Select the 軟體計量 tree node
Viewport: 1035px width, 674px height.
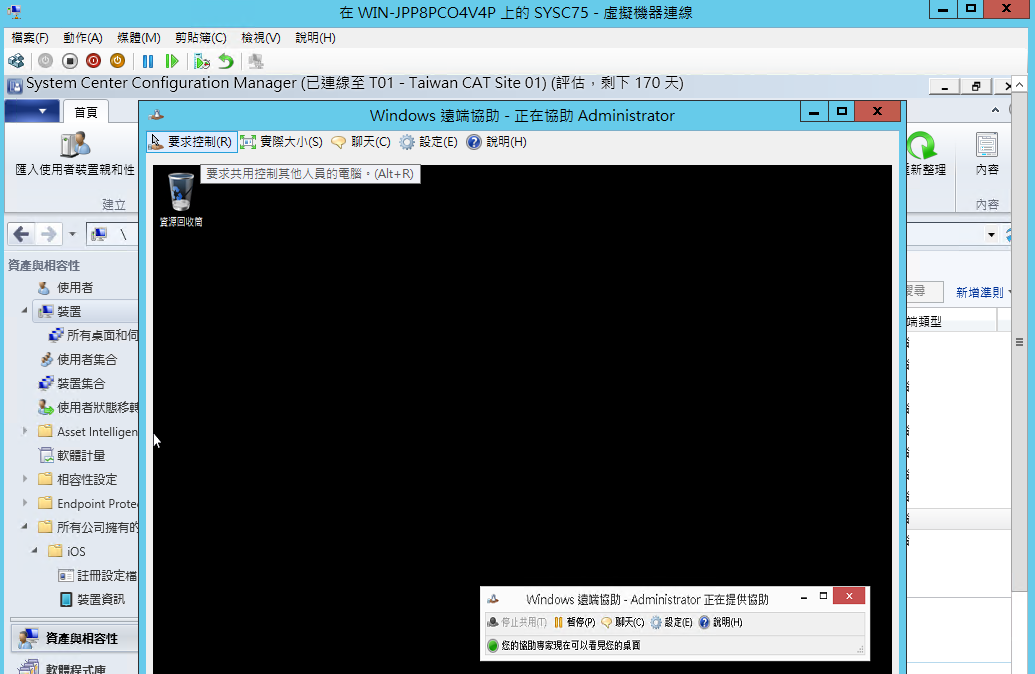coord(72,455)
